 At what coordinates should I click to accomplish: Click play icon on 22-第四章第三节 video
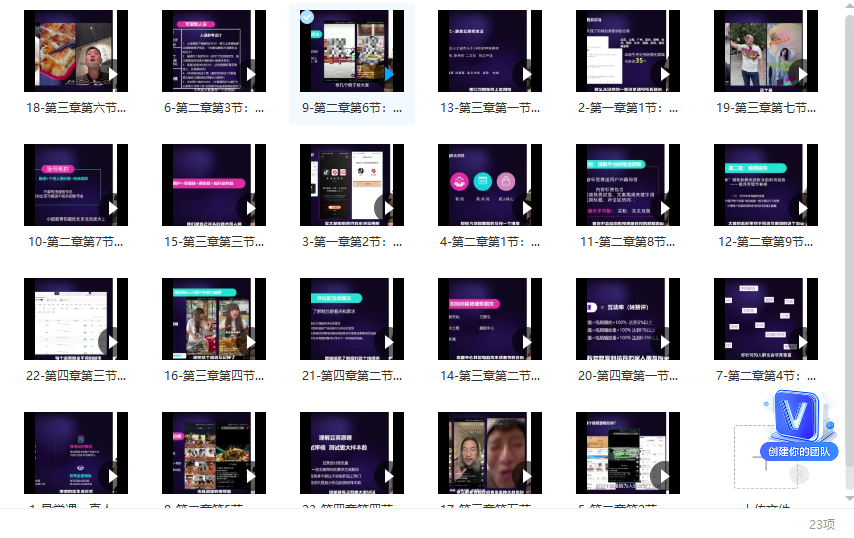(112, 342)
